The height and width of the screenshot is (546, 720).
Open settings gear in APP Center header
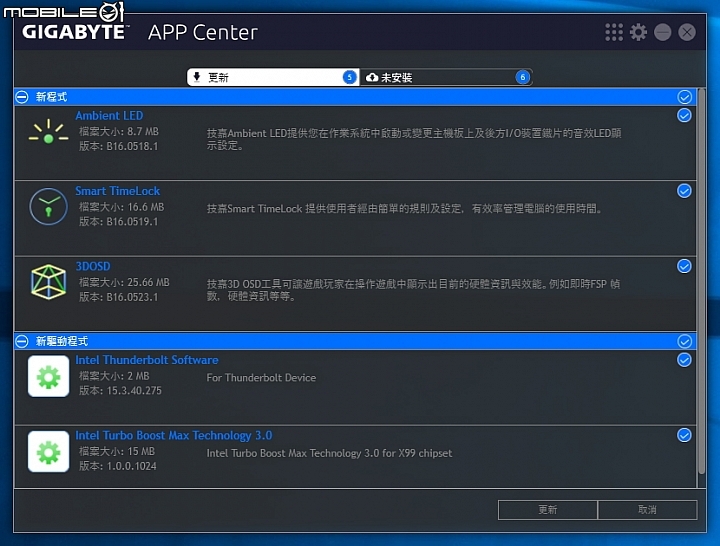(638, 32)
